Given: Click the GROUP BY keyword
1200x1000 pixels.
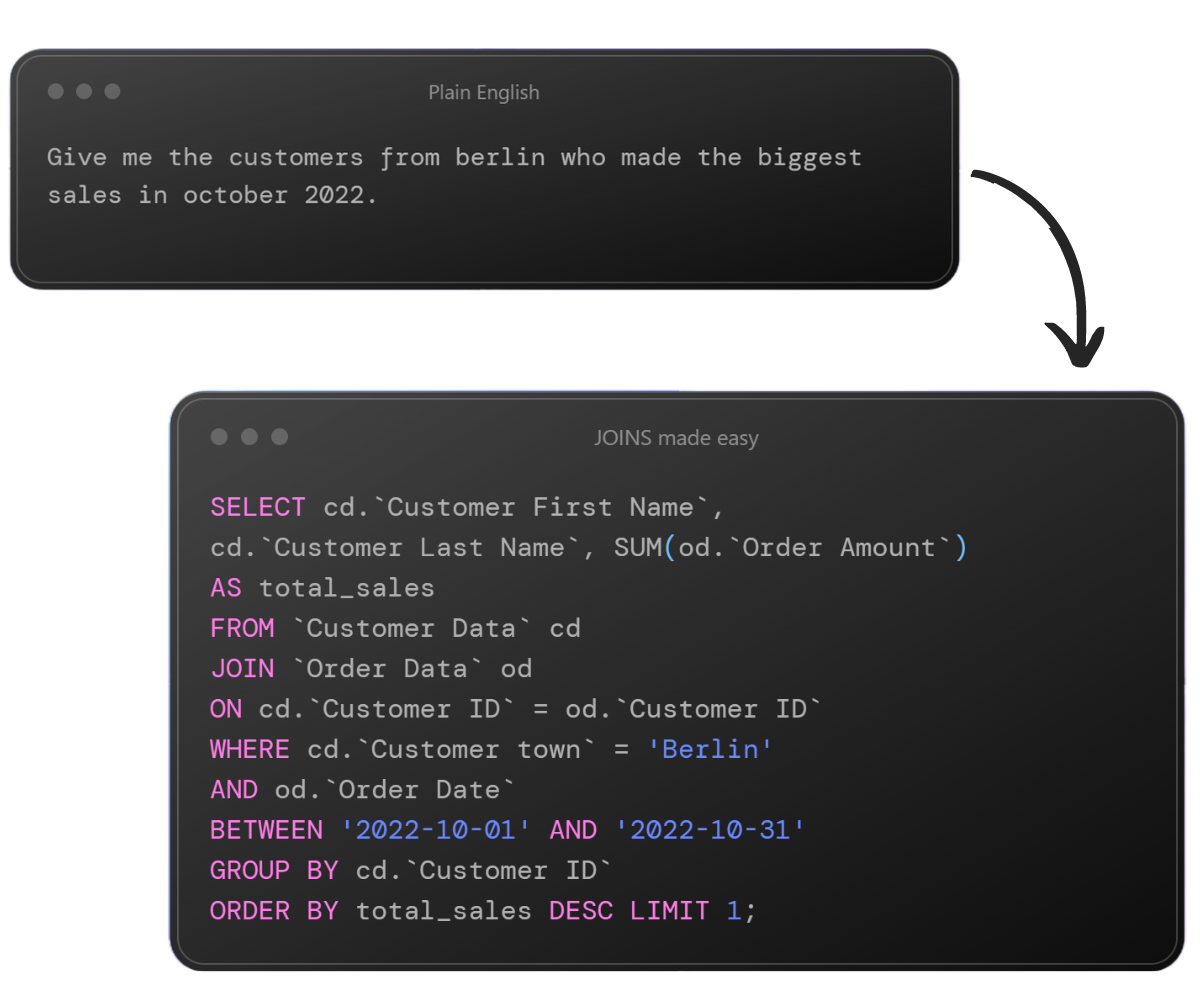Looking at the screenshot, I should tap(274, 870).
